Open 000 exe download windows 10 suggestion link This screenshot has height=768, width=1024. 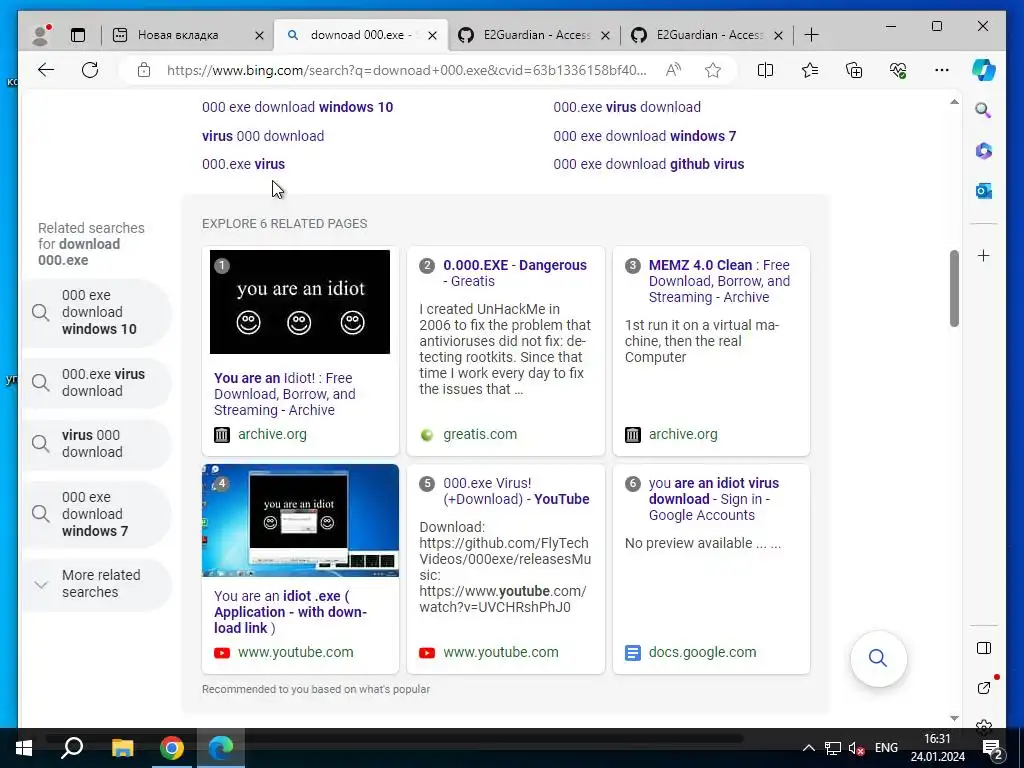tap(297, 107)
